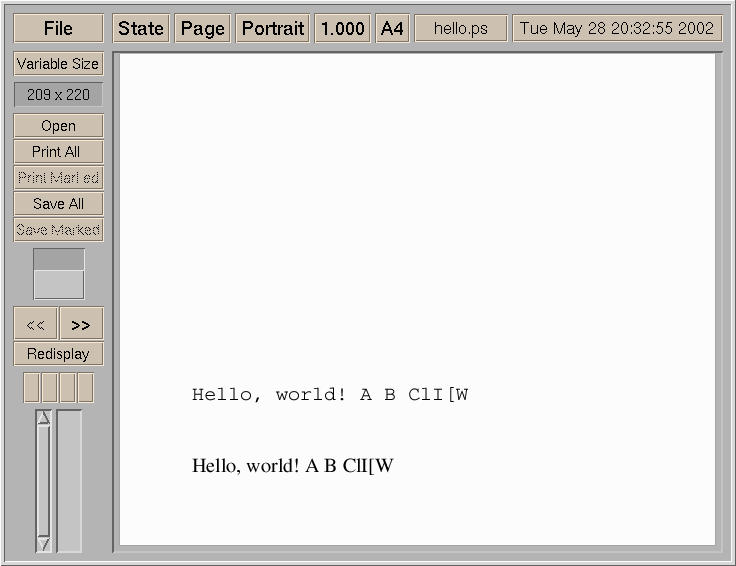This screenshot has height=566, width=736.
Task: Click Print All
Action: point(58,152)
